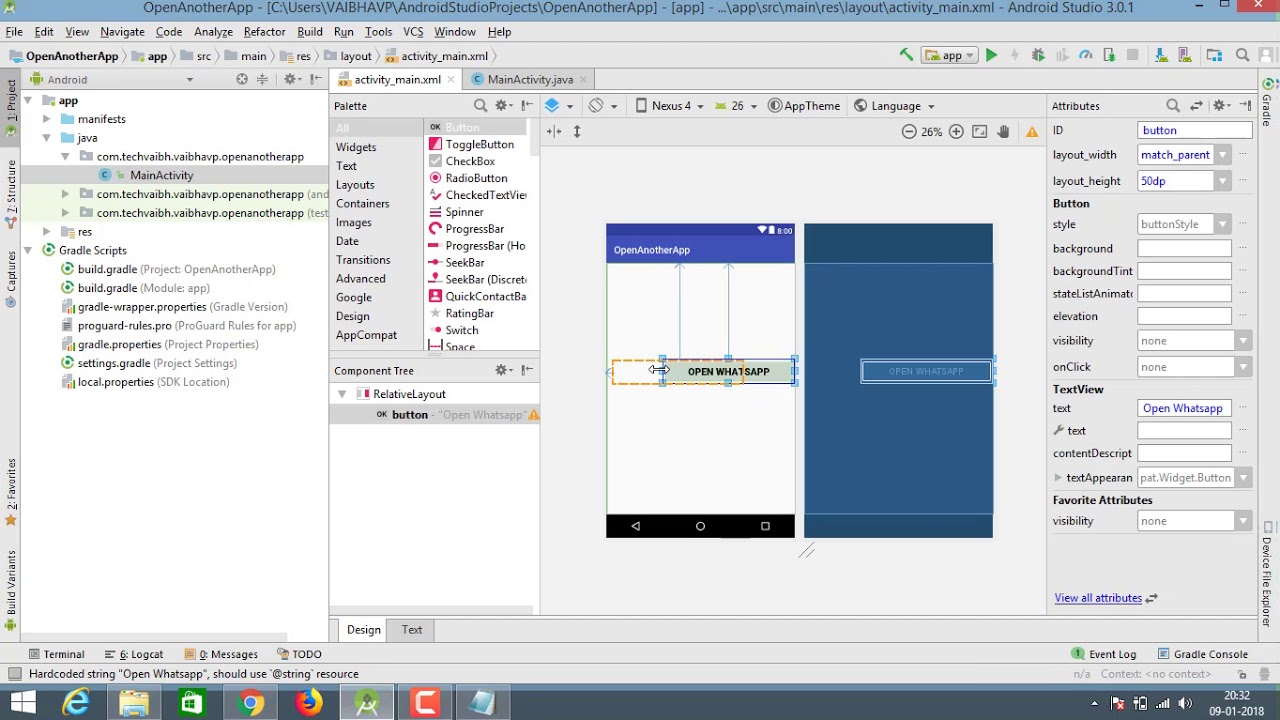Viewport: 1280px width, 720px height.
Task: Open the Attributes gear menu
Action: tap(1221, 105)
